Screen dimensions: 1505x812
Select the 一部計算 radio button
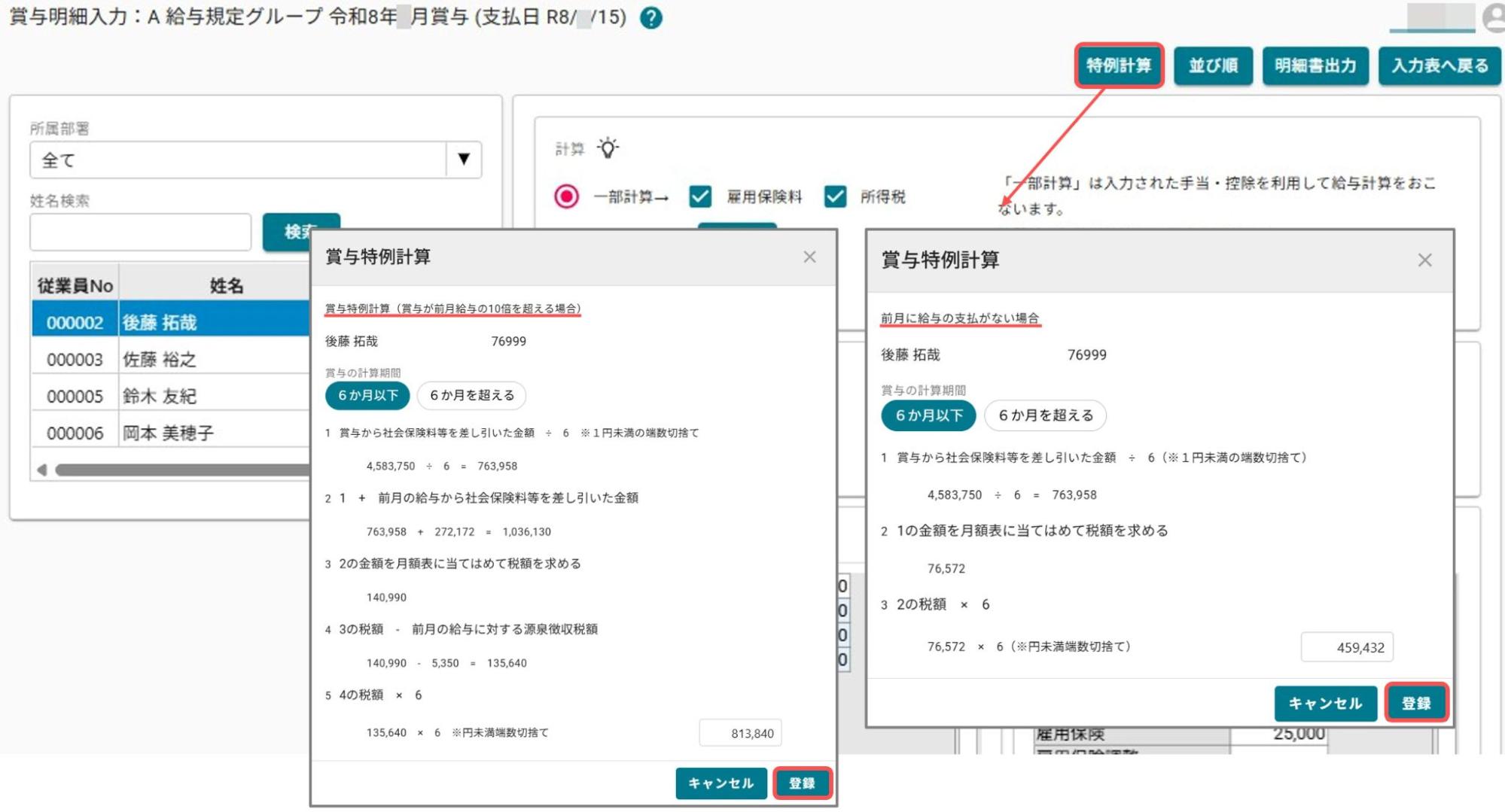point(567,196)
